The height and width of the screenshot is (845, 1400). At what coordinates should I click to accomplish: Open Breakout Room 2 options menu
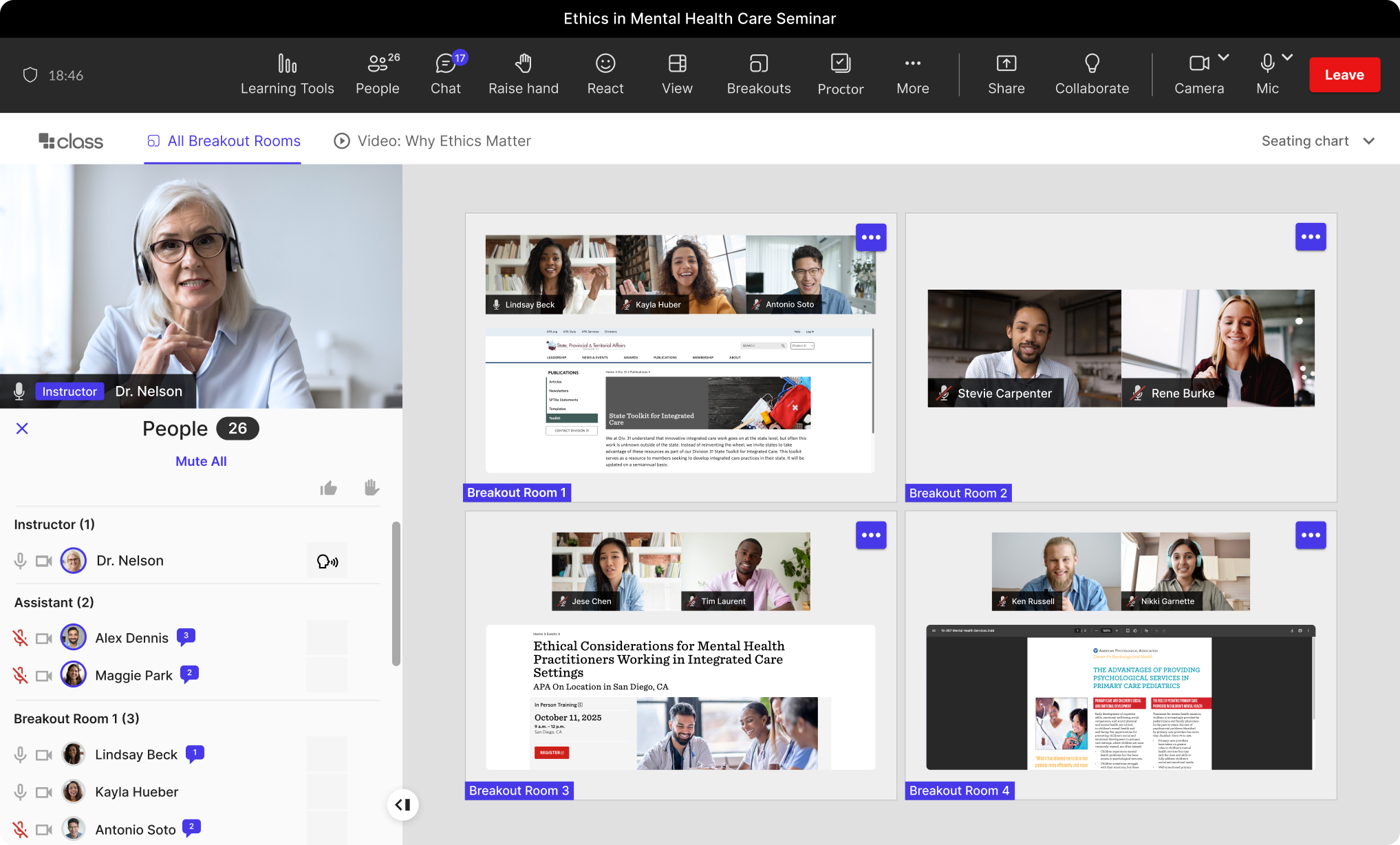(1310, 237)
